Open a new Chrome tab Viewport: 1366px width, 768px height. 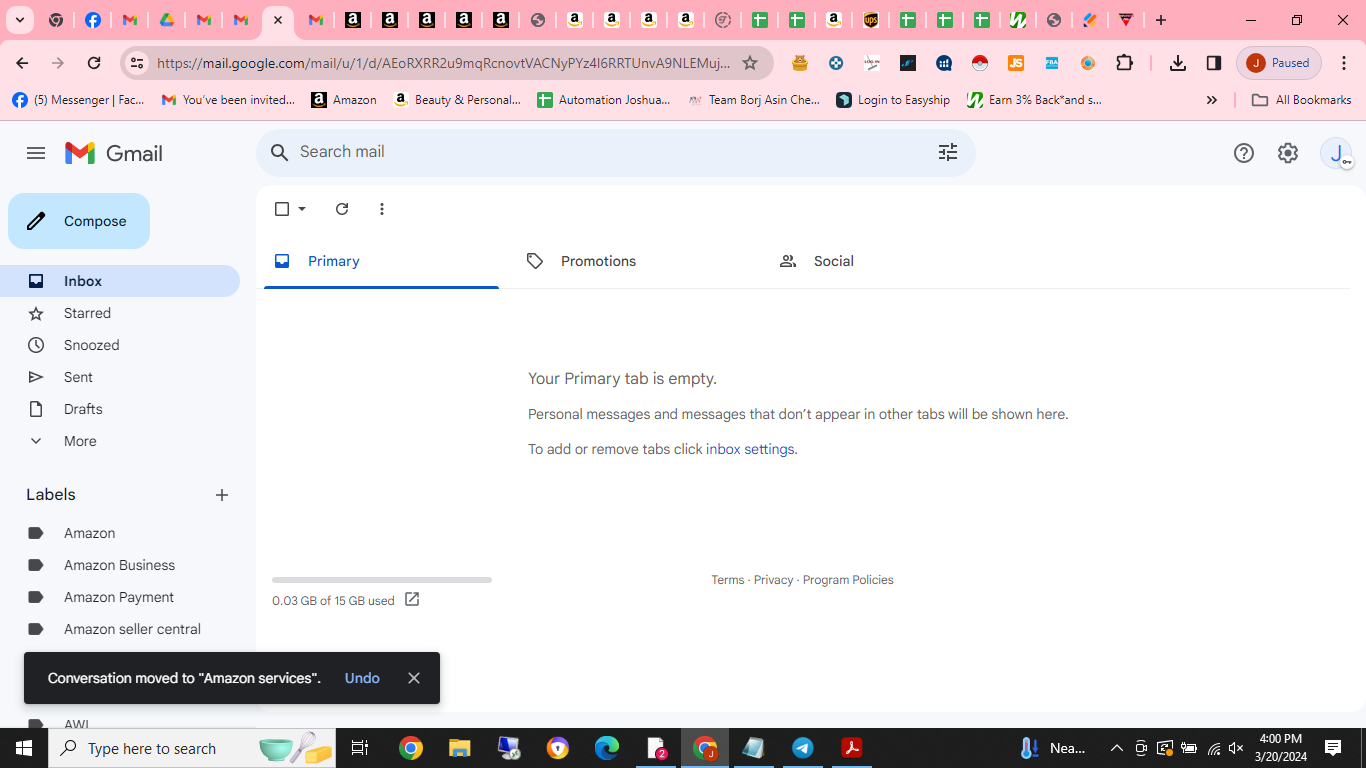[x=1161, y=20]
